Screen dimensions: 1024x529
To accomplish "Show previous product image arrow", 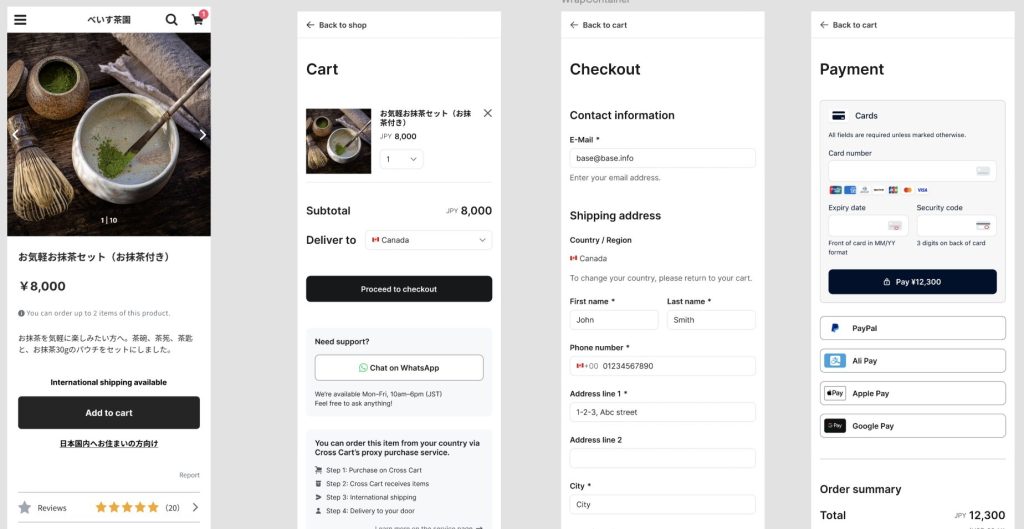I will 15,135.
